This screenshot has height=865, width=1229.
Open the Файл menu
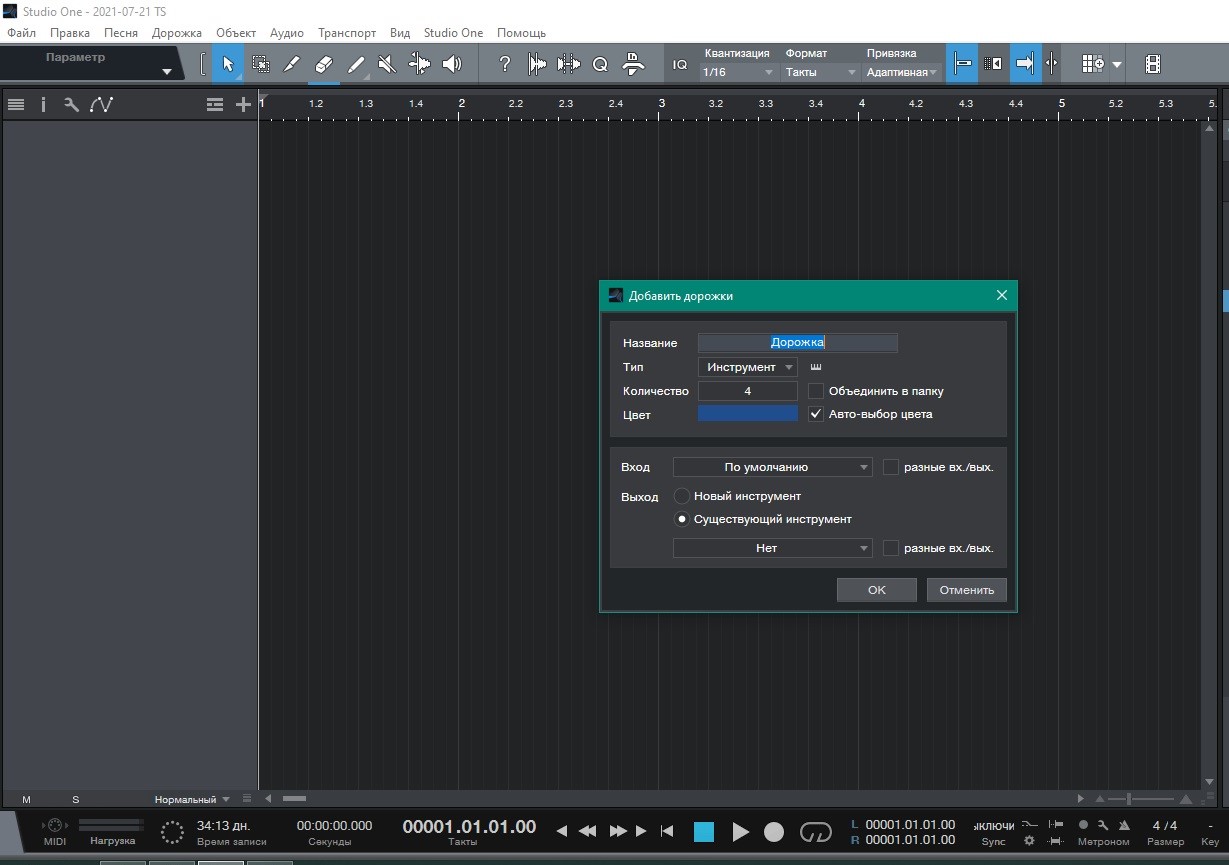(x=21, y=33)
